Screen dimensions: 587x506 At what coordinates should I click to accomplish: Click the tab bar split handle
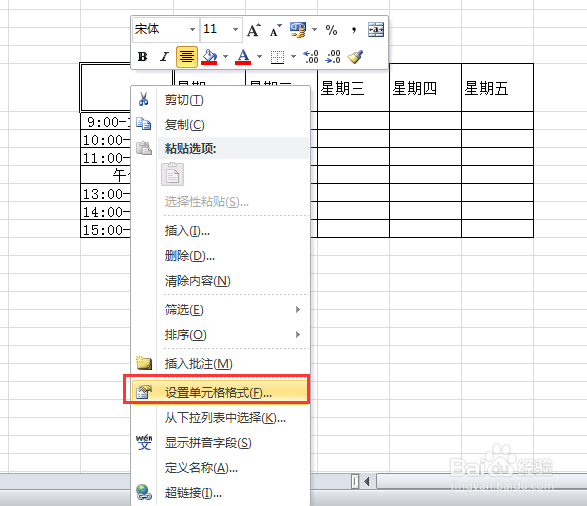[355, 481]
